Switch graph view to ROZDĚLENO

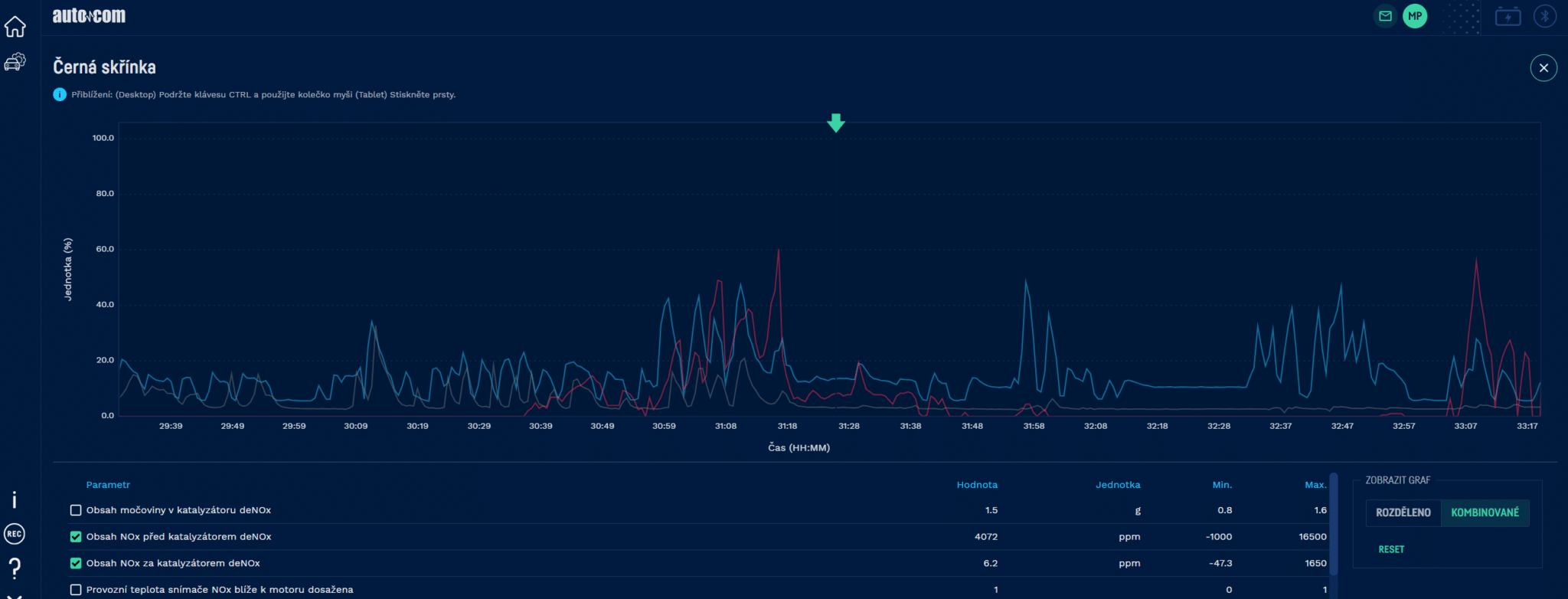click(1403, 512)
